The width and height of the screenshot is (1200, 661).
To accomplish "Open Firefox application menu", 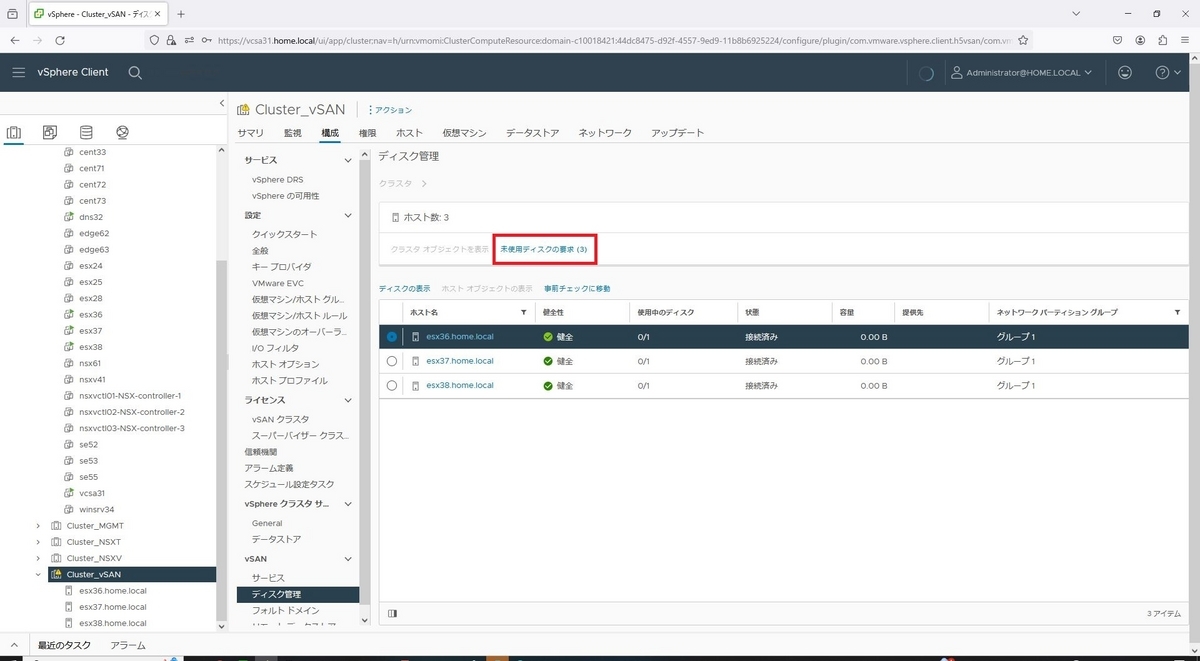I will point(1187,40).
